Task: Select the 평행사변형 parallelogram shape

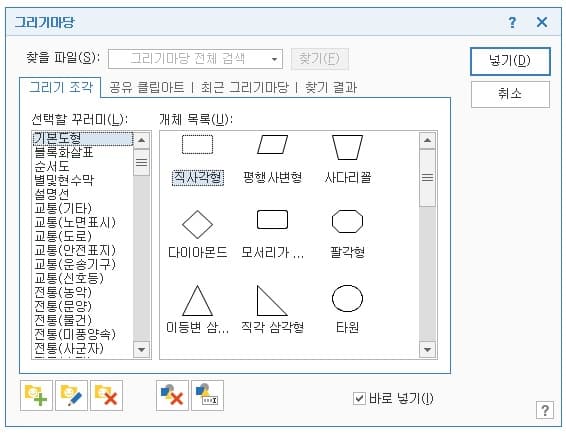Action: [273, 144]
